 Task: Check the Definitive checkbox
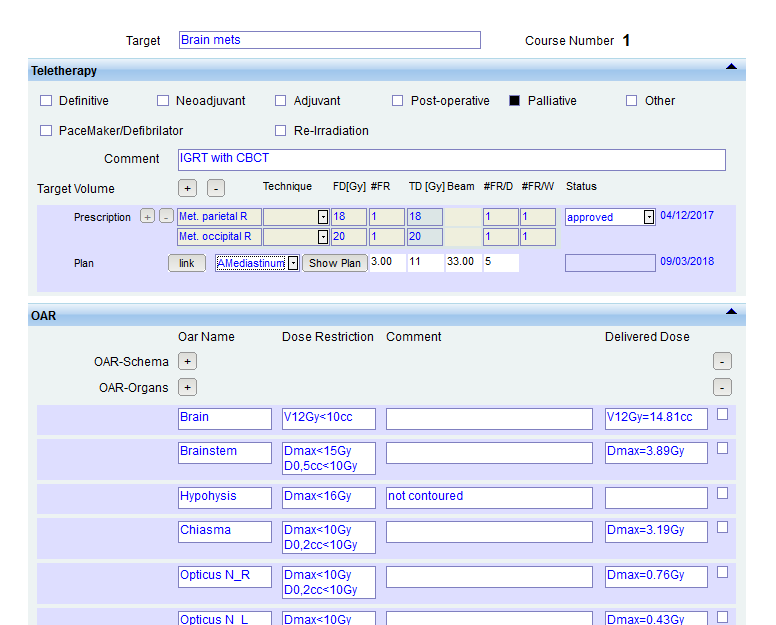(46, 100)
